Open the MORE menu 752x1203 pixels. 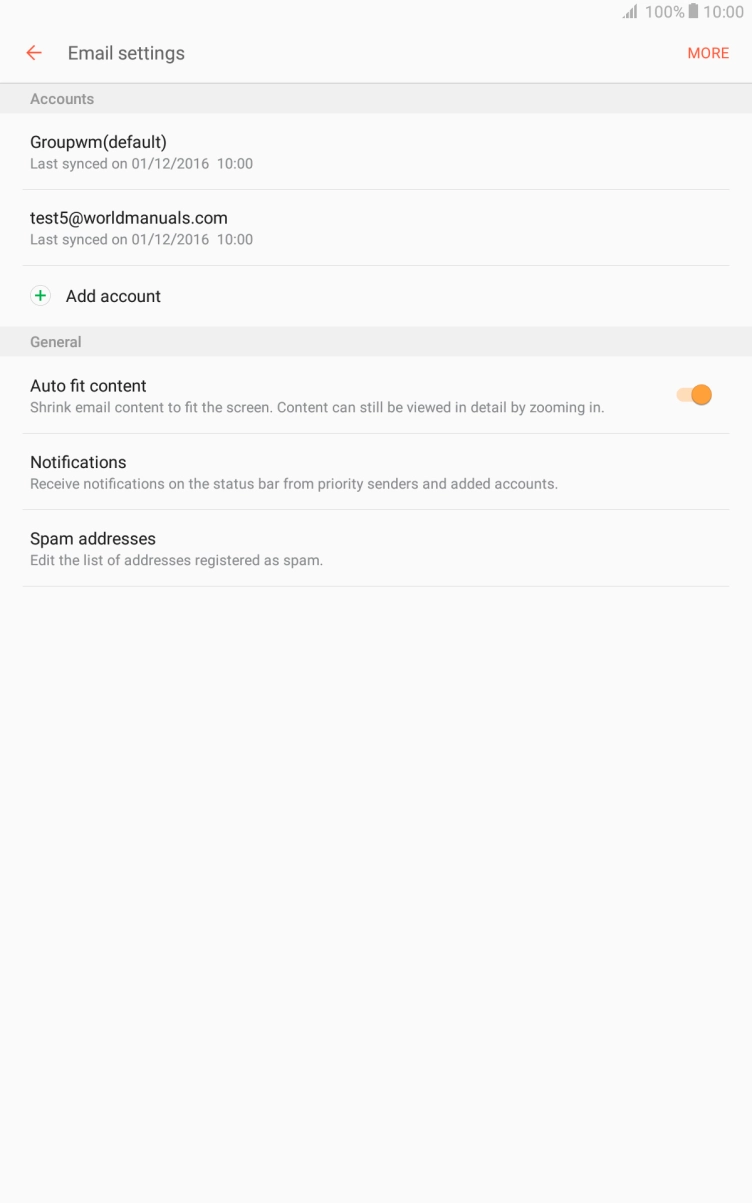coord(708,52)
